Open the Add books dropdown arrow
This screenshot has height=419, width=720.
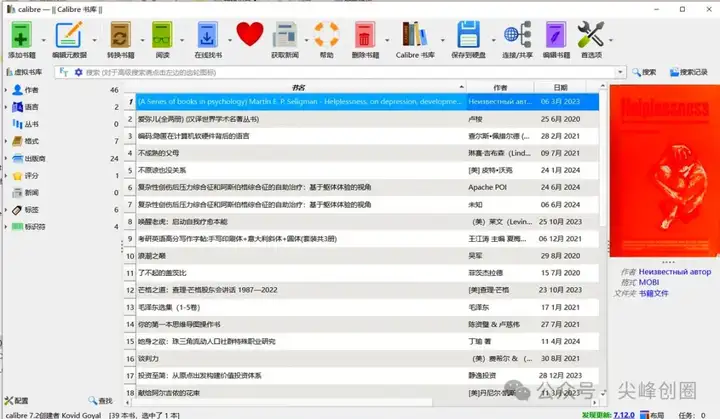(x=44, y=40)
